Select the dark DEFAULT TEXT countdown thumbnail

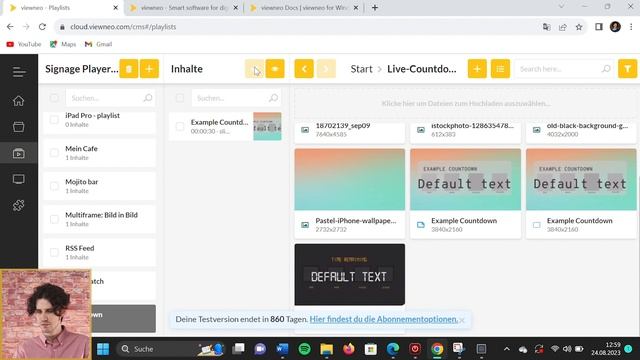350,275
